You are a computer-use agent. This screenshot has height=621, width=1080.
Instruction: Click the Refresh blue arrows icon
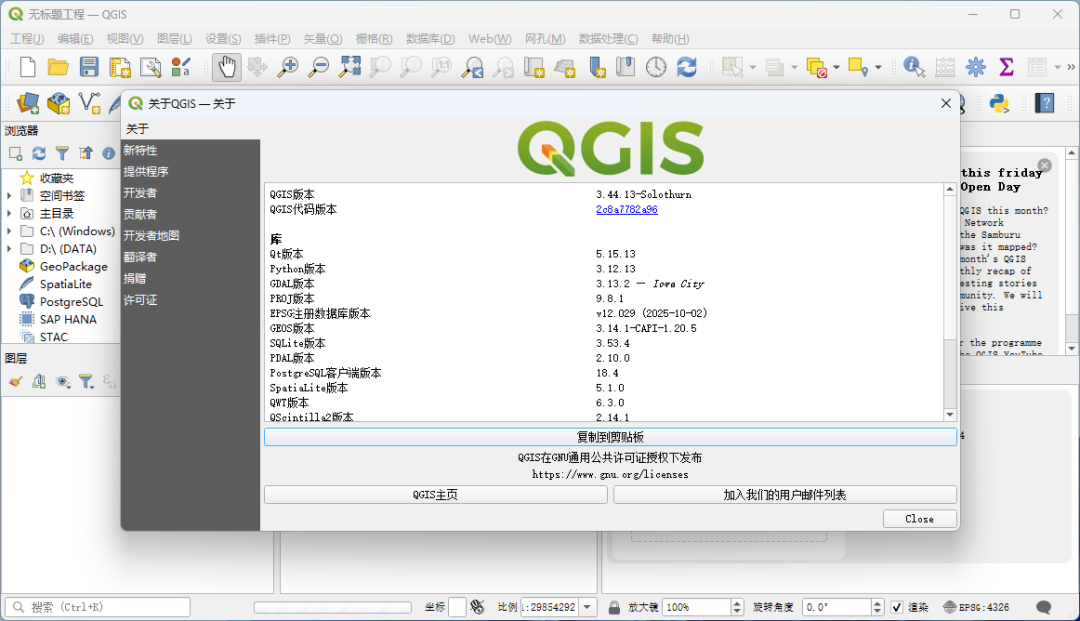687,67
